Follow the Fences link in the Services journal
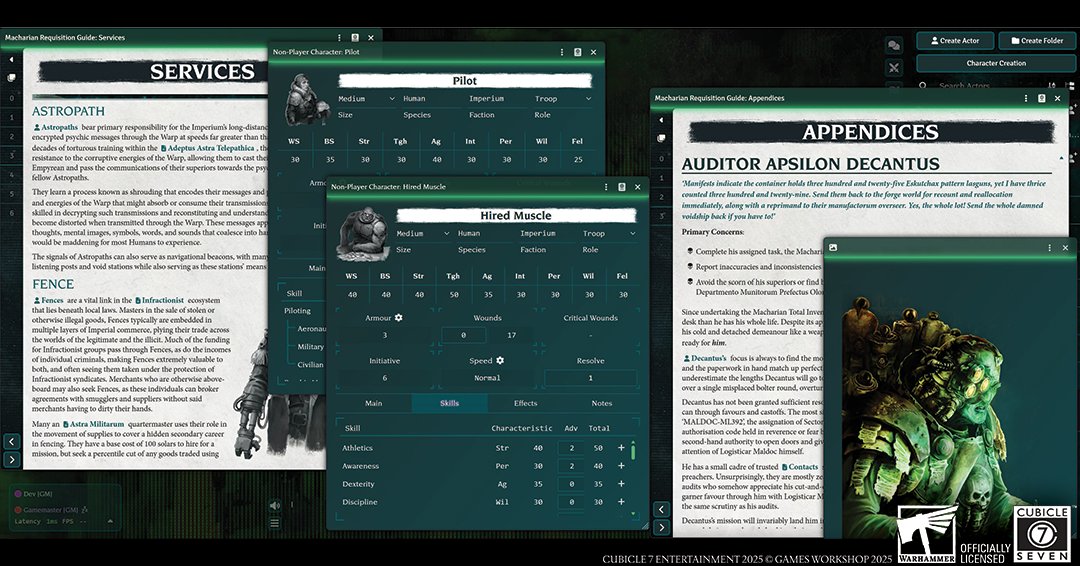1080x566 pixels. tap(48, 300)
